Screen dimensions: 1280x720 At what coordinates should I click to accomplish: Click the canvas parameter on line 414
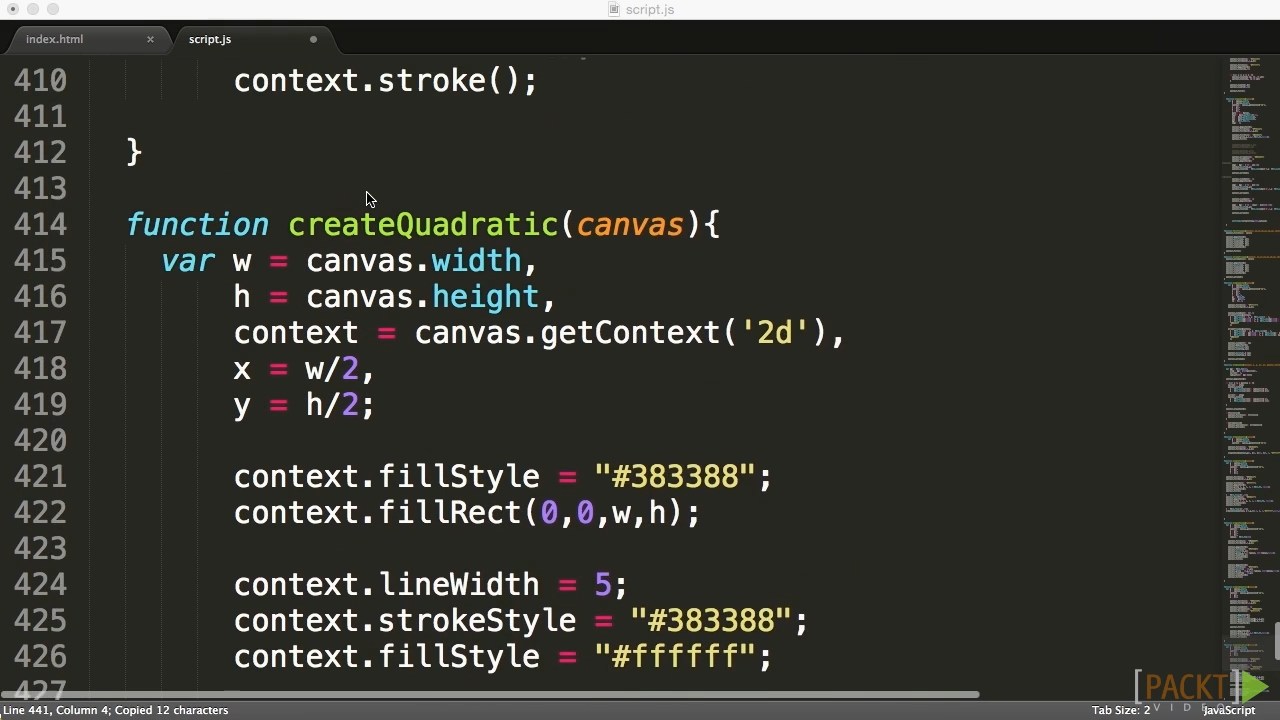(x=630, y=224)
